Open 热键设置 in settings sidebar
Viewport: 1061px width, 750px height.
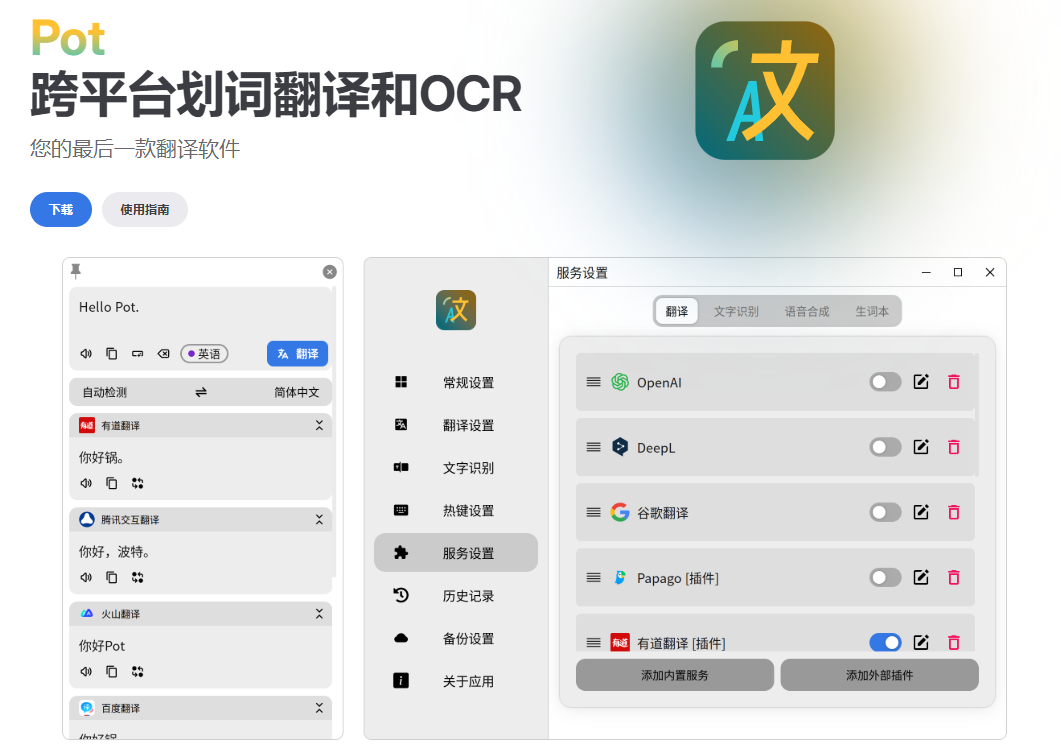455,510
